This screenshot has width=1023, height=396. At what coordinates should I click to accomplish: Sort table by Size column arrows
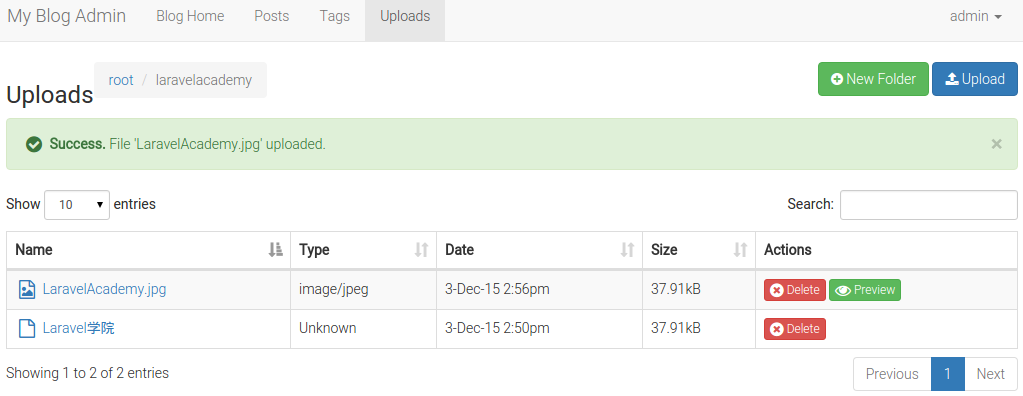point(741,249)
